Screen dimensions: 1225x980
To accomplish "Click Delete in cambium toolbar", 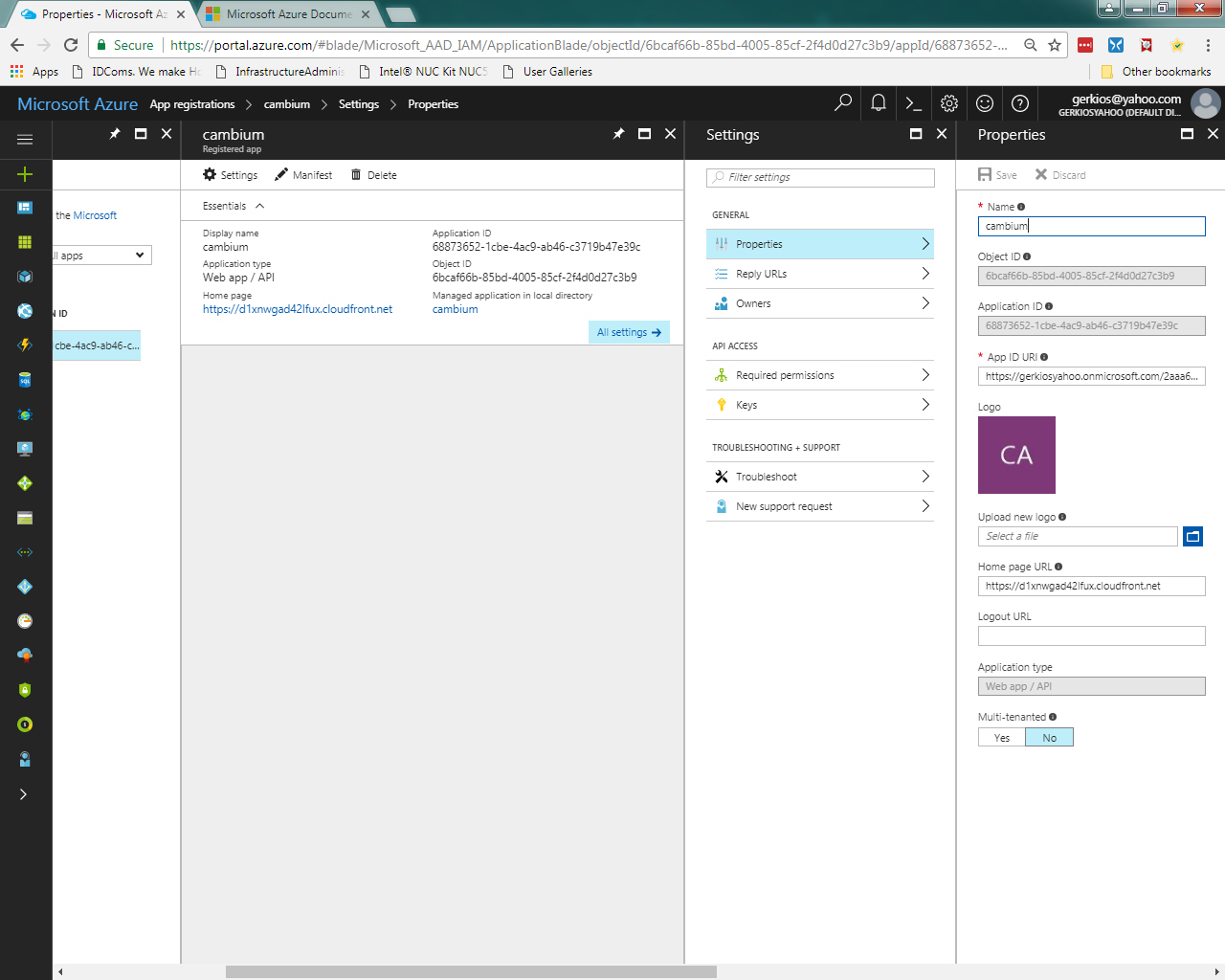I will [374, 175].
